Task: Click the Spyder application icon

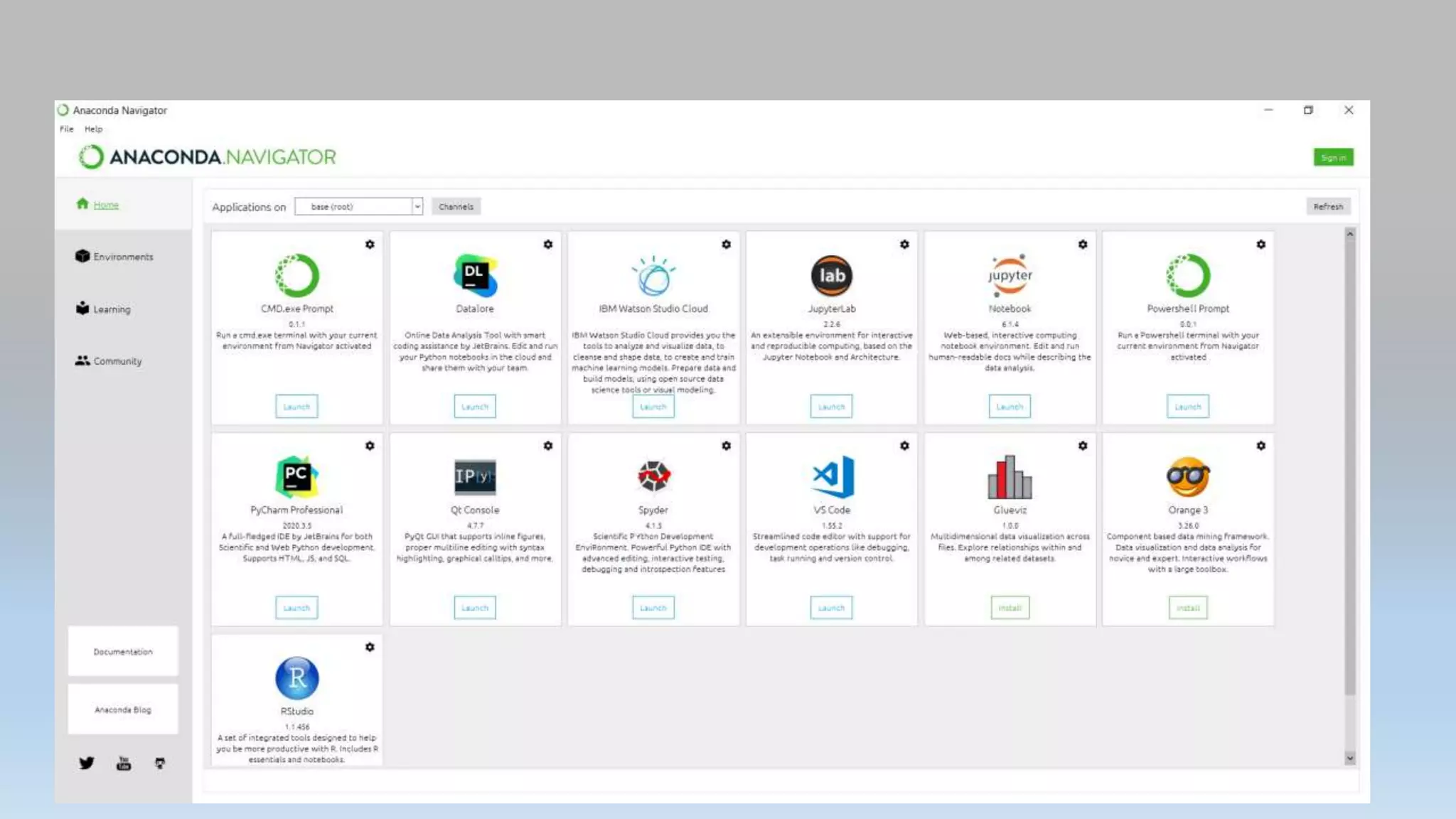Action: tap(653, 476)
